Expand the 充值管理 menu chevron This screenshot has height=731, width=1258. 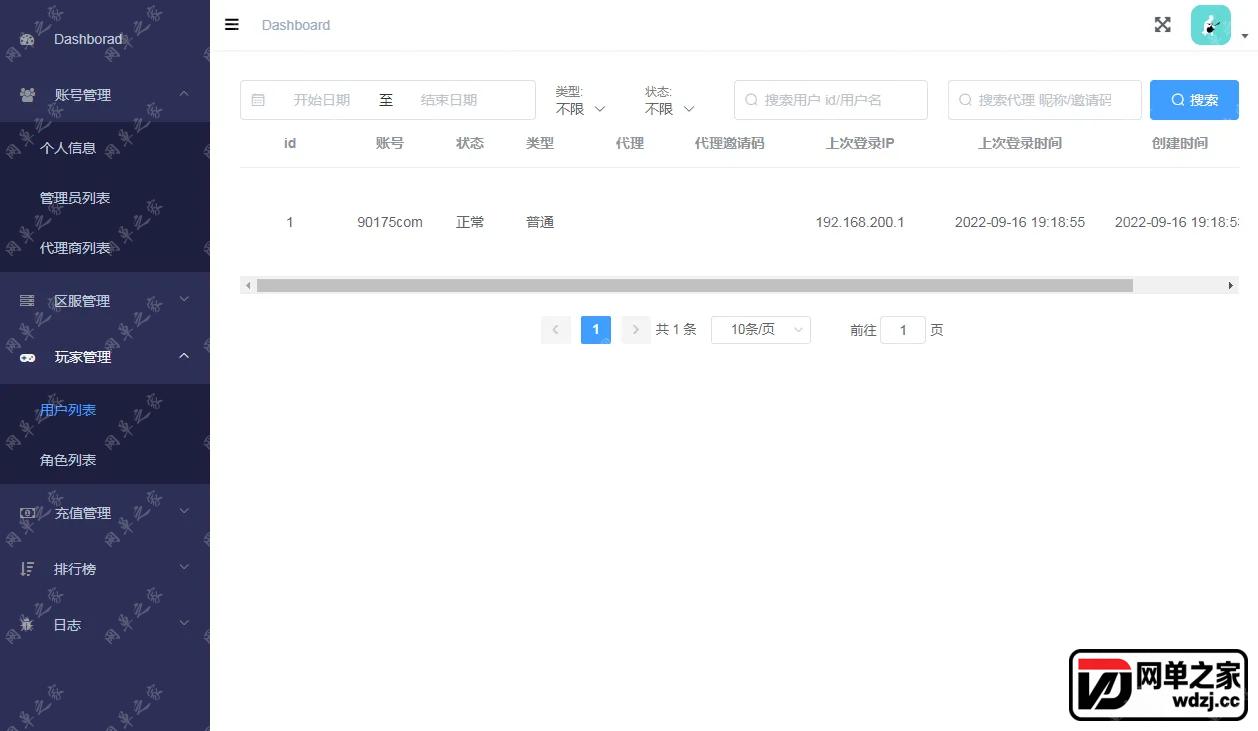(184, 511)
